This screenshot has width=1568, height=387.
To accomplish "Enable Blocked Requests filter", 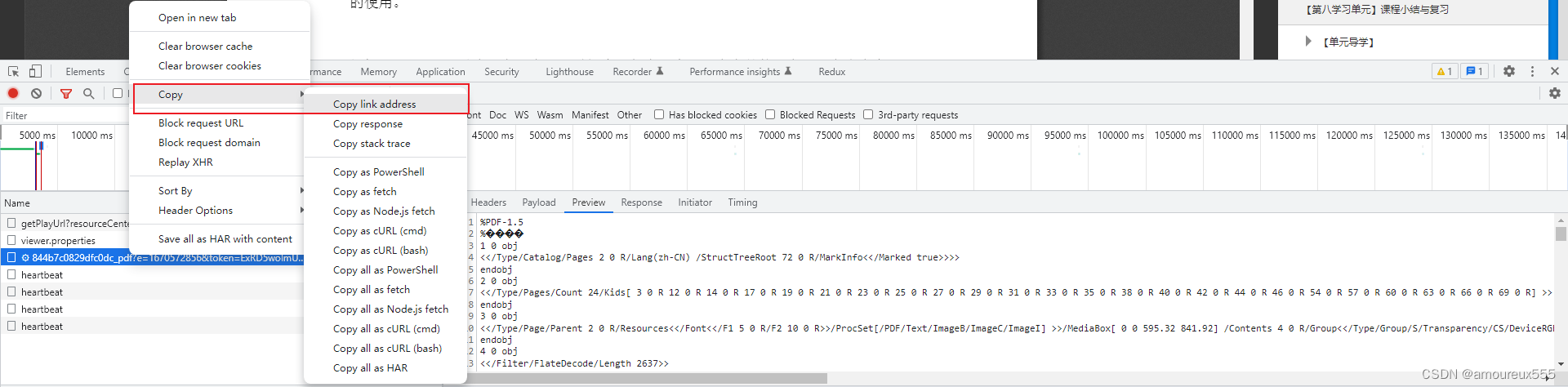I will [770, 114].
